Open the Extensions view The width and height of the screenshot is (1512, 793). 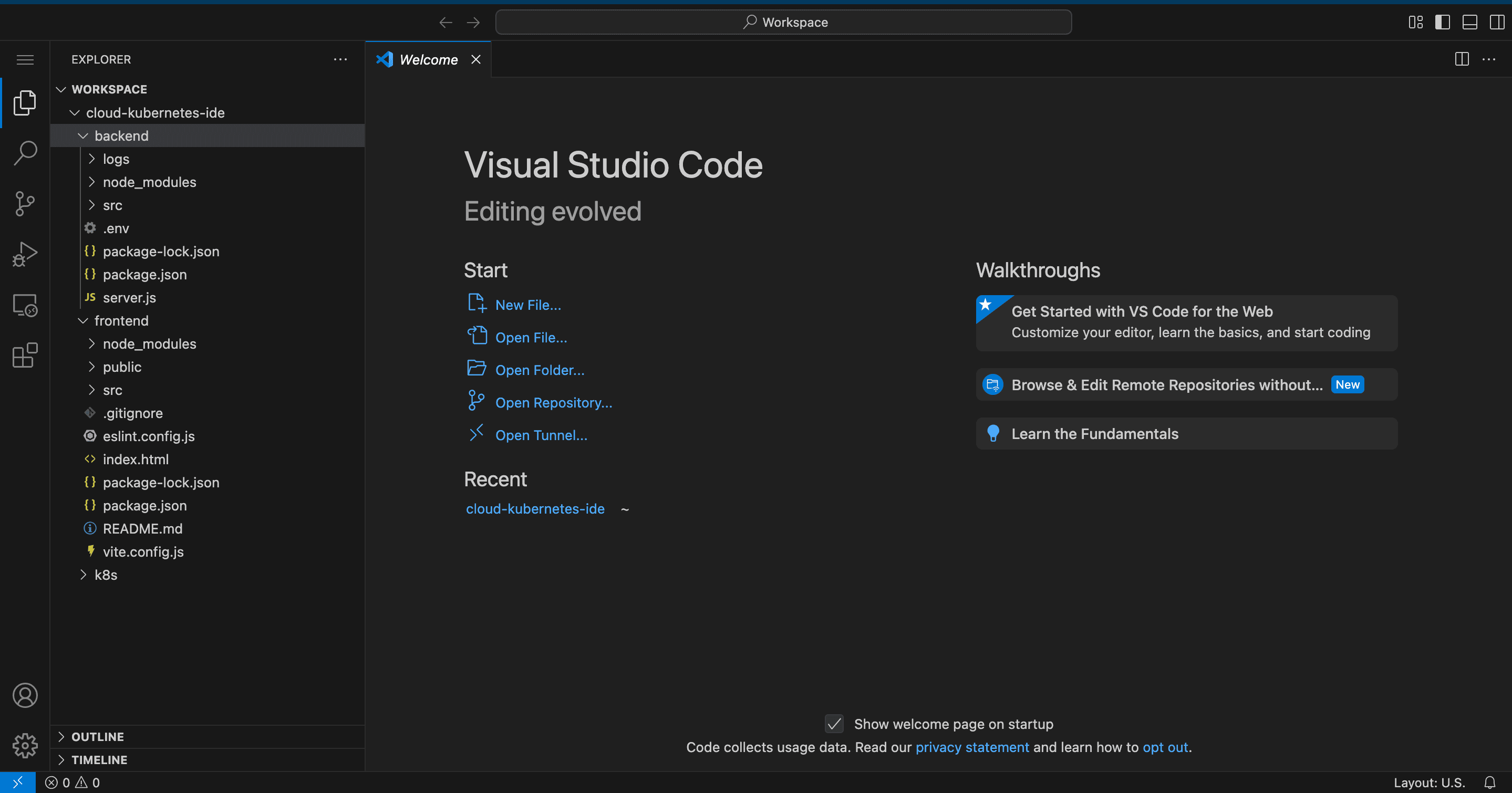coord(25,356)
